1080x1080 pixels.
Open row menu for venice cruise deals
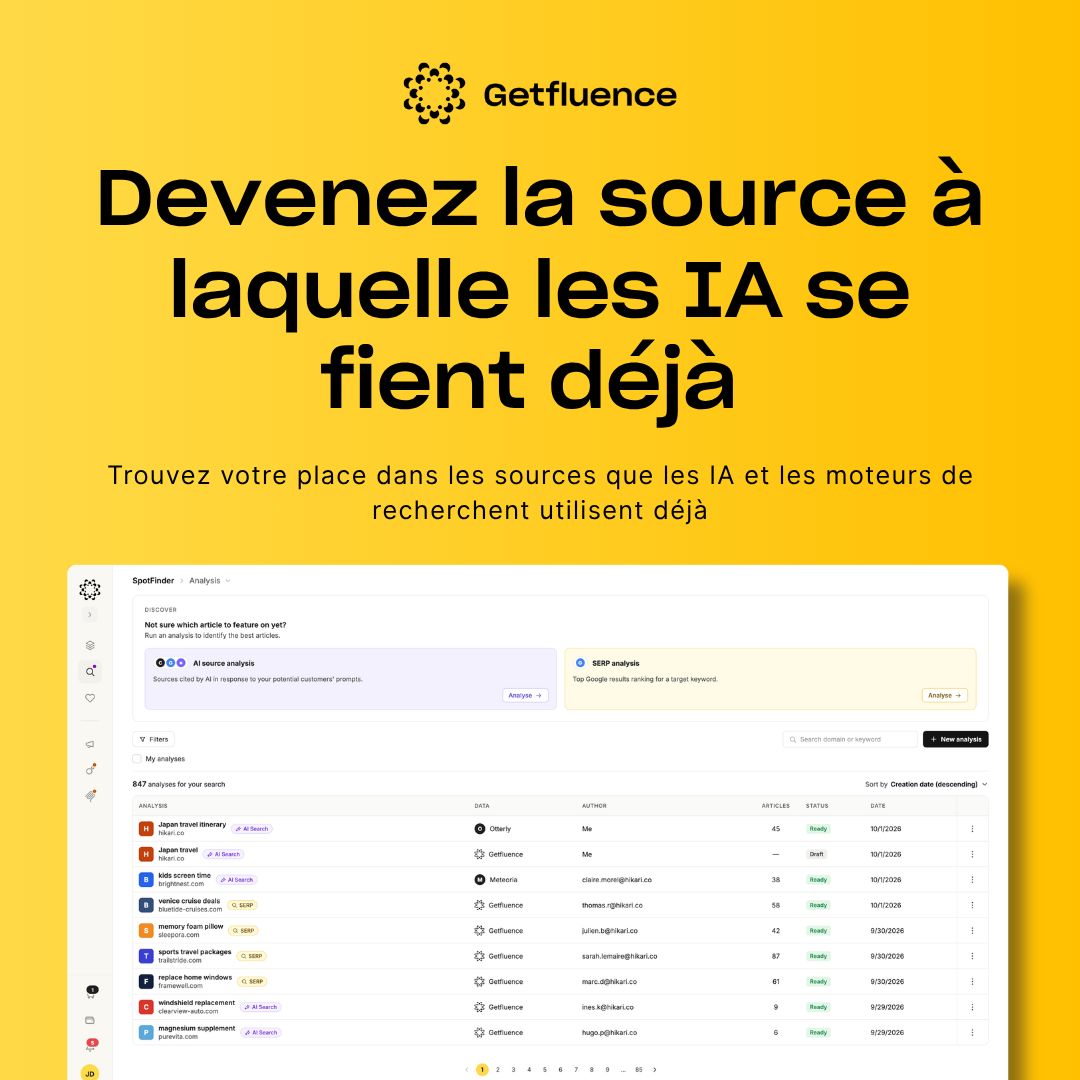tap(973, 905)
